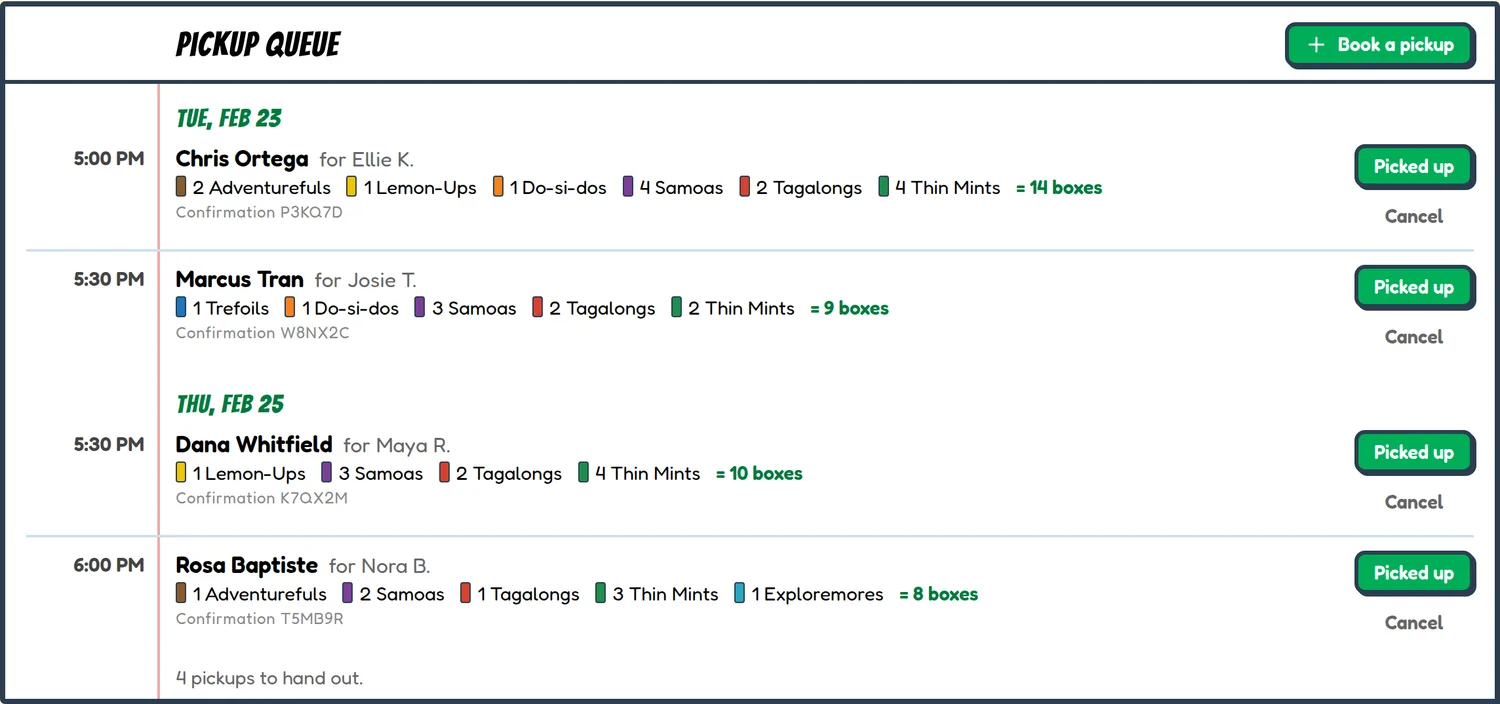The width and height of the screenshot is (1500, 704).
Task: Click the '= 8 boxes' total
Action: [938, 595]
